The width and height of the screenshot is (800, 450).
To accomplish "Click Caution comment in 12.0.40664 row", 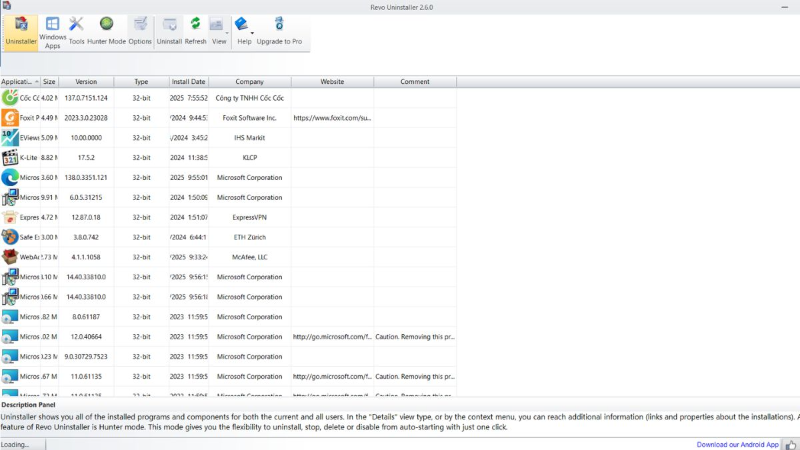I will click(415, 336).
